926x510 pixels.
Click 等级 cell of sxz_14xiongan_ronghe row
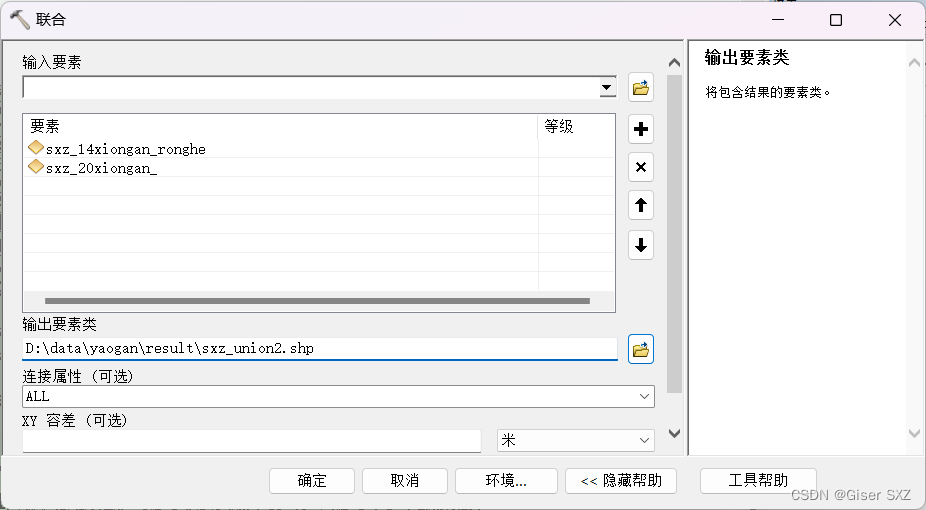pyautogui.click(x=576, y=148)
